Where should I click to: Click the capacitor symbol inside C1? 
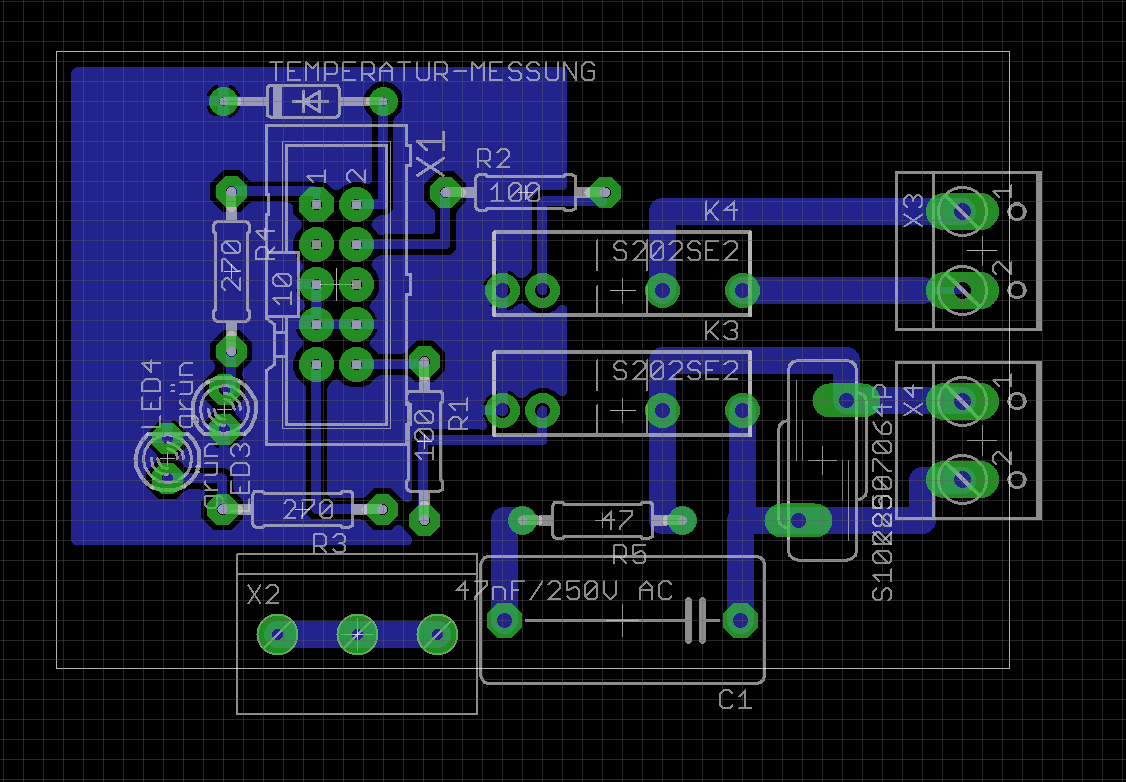click(697, 620)
